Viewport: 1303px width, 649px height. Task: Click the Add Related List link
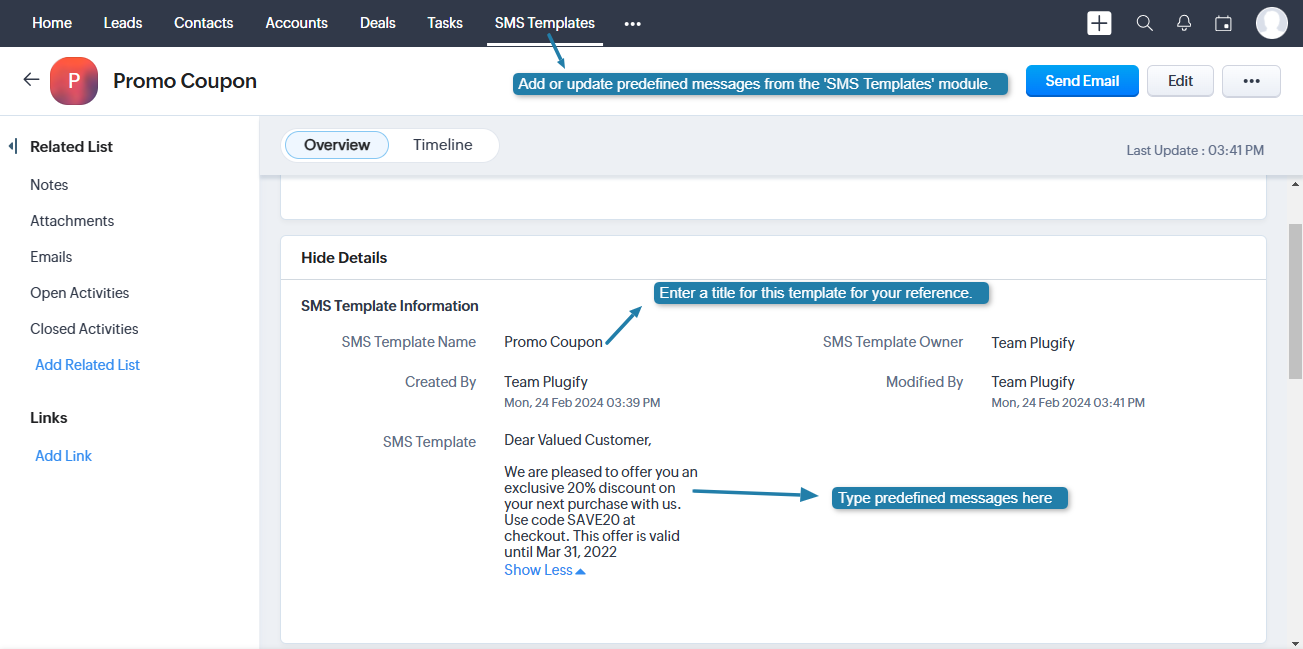[87, 365]
